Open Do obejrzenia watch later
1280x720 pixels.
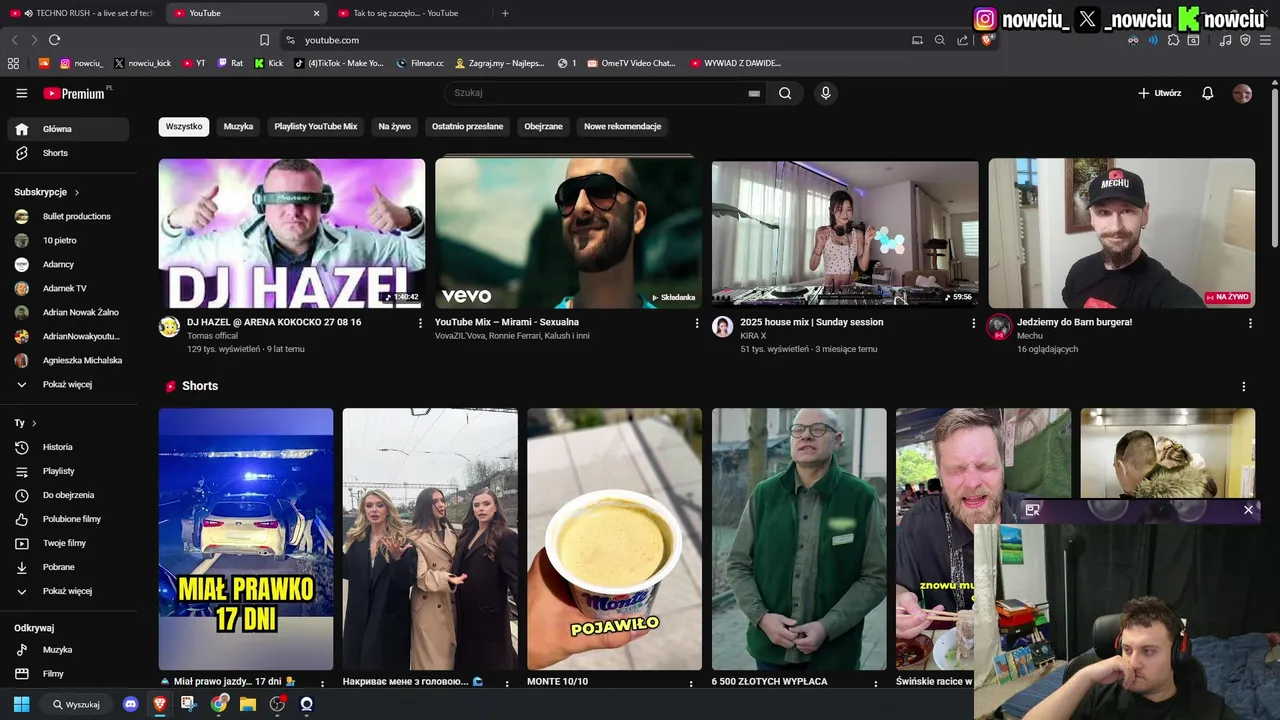point(68,495)
